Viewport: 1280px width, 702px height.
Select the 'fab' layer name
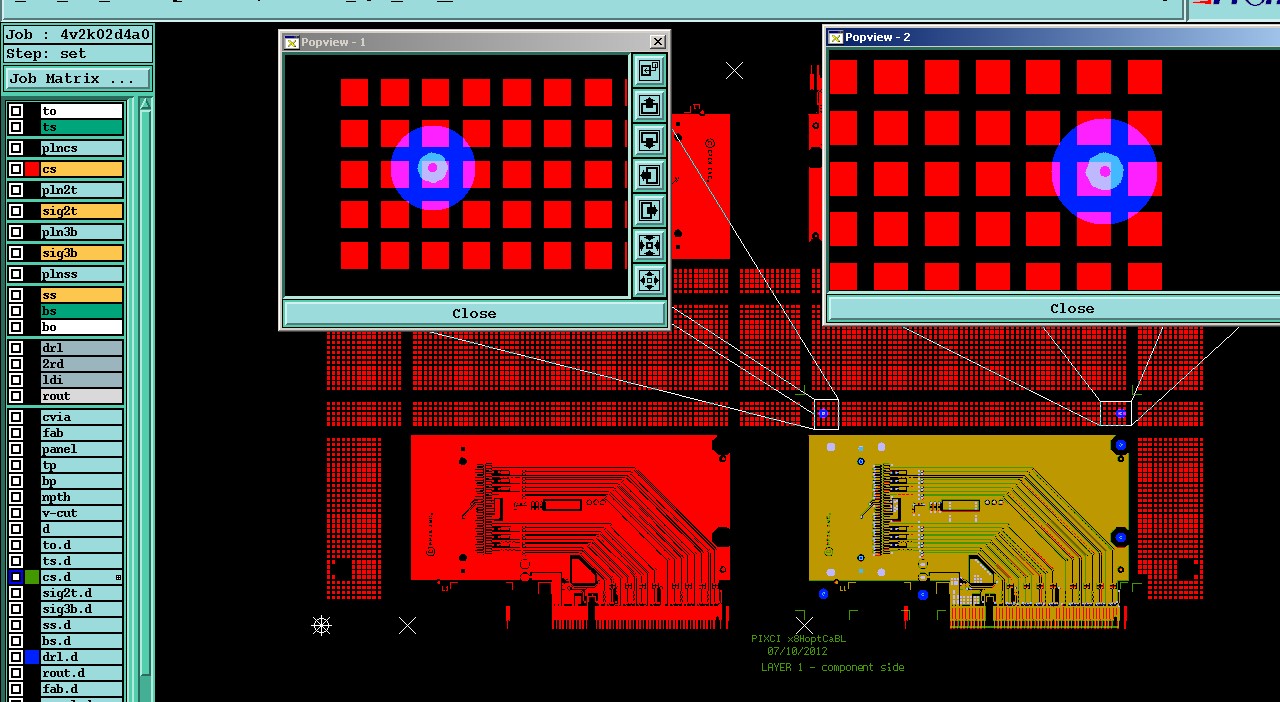82,433
